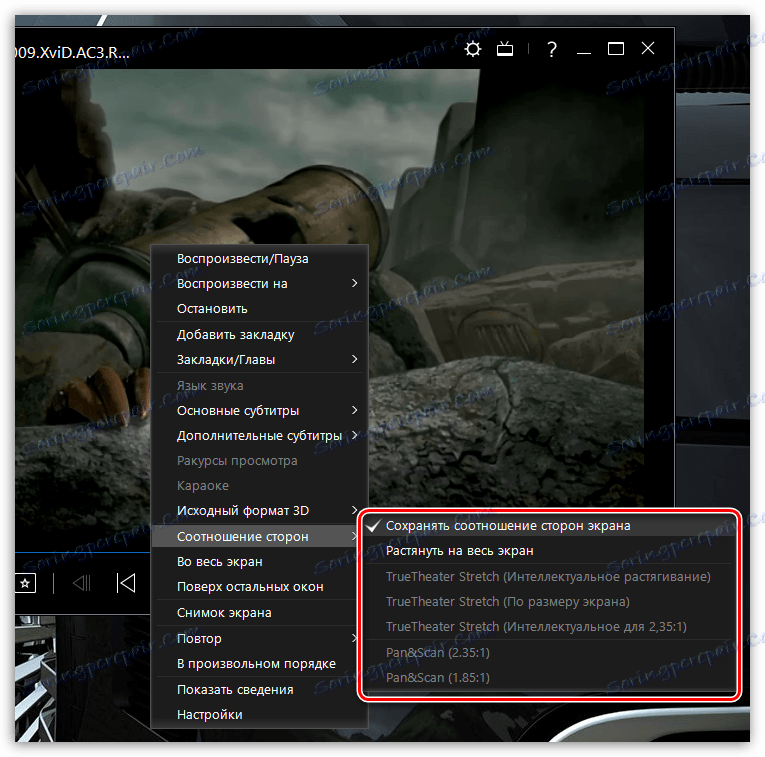
Task: Step back one frame button
Action: pos(81,583)
